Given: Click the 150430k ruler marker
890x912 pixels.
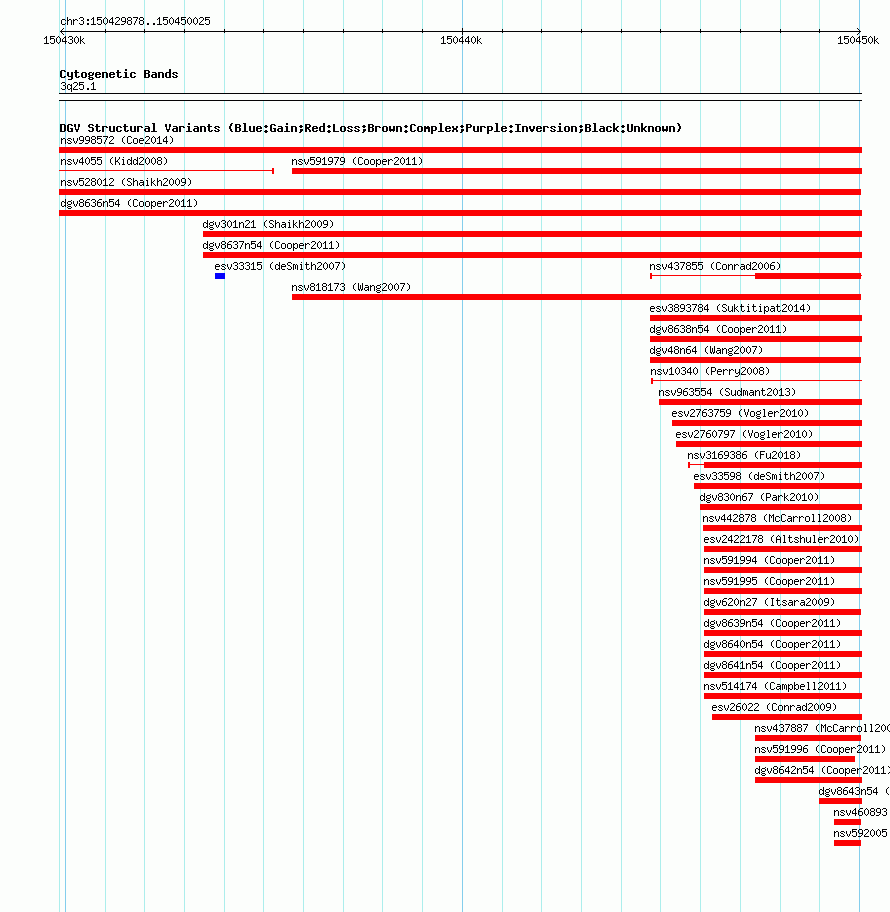Looking at the screenshot, I should coord(64,40).
